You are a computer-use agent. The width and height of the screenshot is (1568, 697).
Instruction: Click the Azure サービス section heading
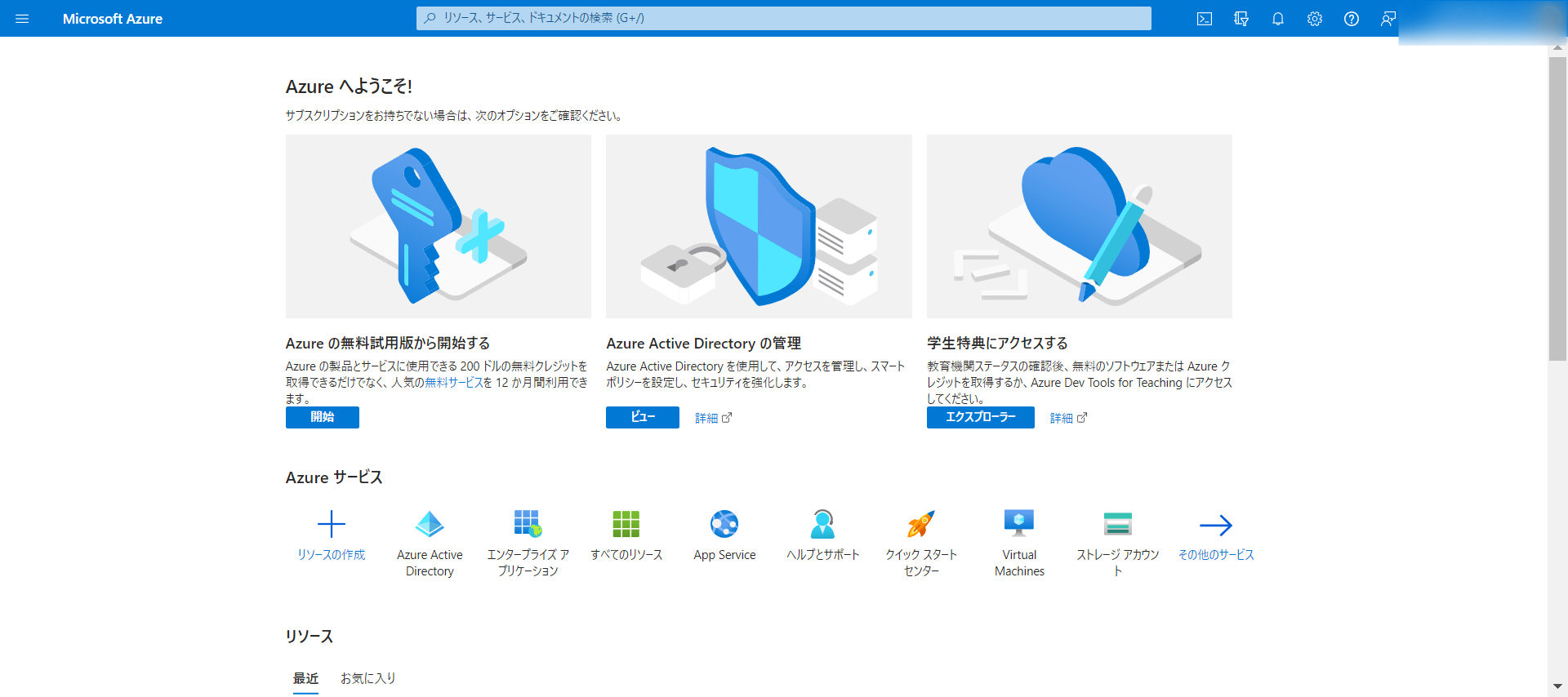334,477
